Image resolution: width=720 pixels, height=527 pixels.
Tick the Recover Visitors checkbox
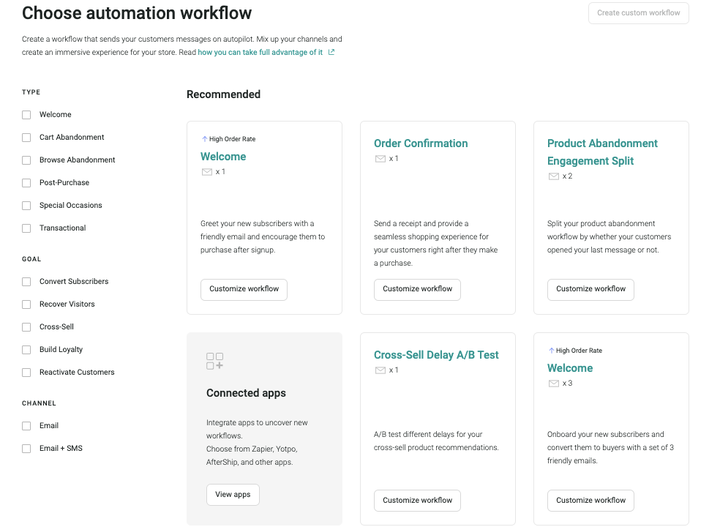27,304
